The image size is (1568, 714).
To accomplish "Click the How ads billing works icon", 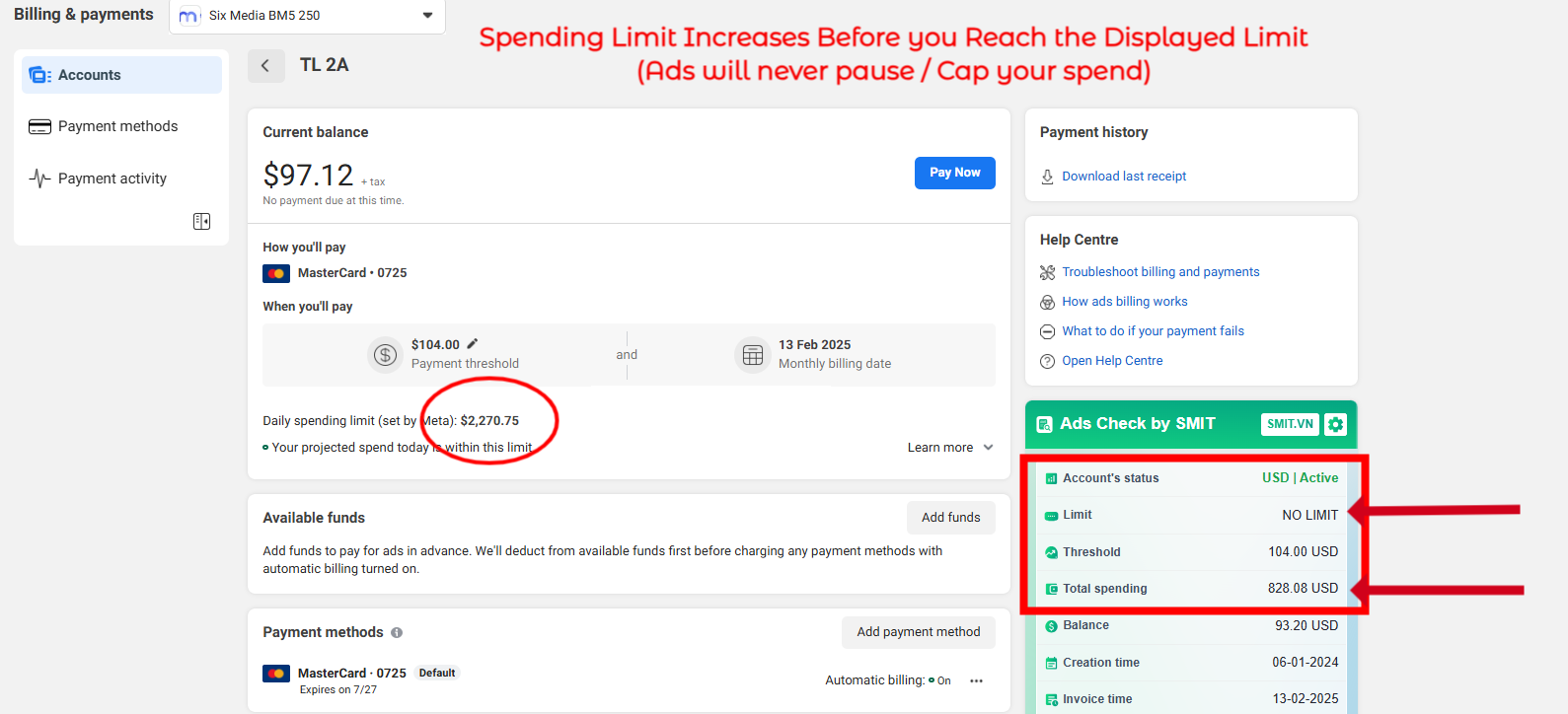I will click(x=1047, y=302).
